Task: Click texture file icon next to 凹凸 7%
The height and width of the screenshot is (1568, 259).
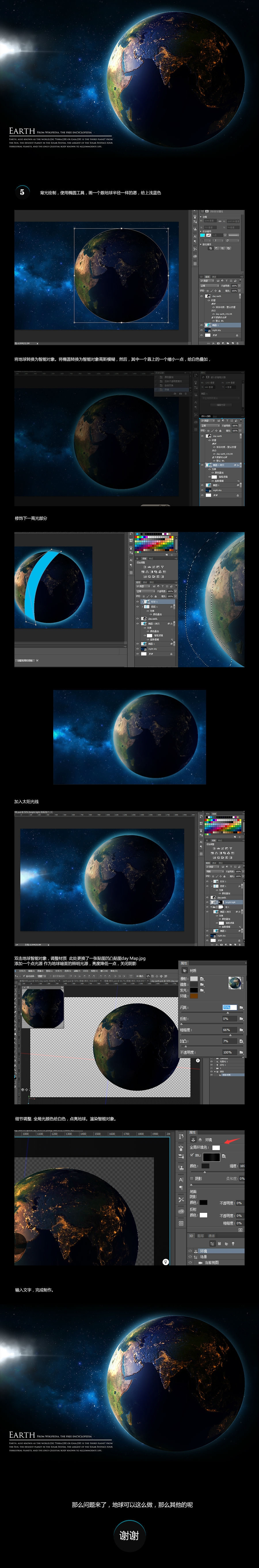Action: point(241,1041)
